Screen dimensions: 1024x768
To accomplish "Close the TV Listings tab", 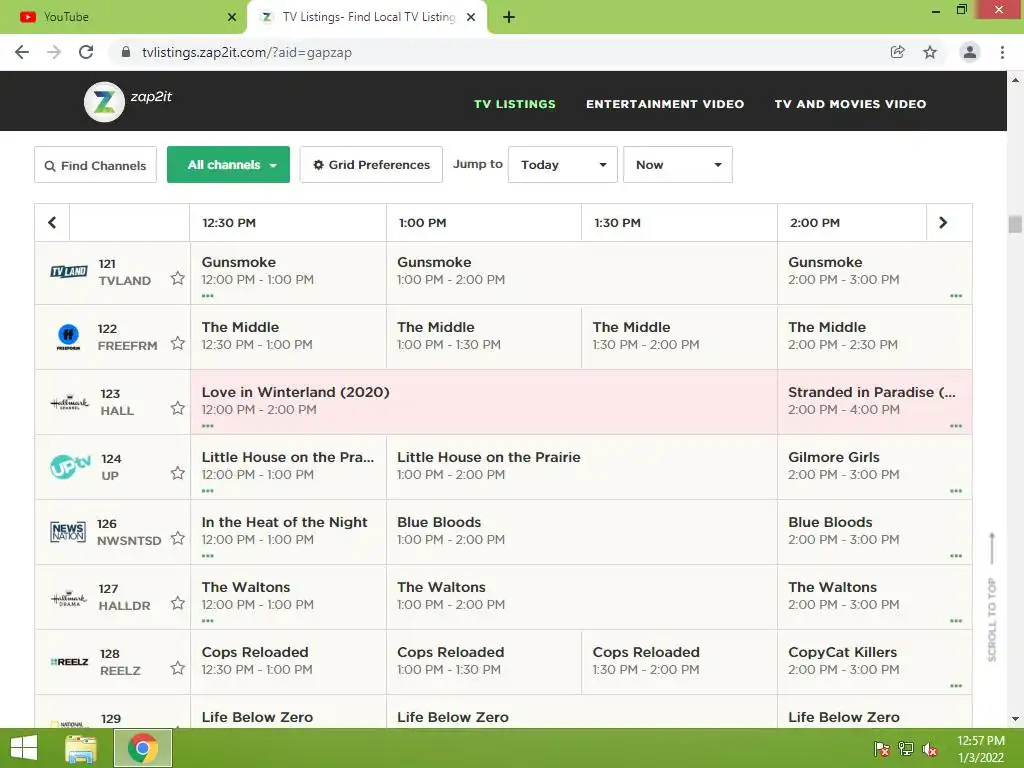I will point(471,17).
